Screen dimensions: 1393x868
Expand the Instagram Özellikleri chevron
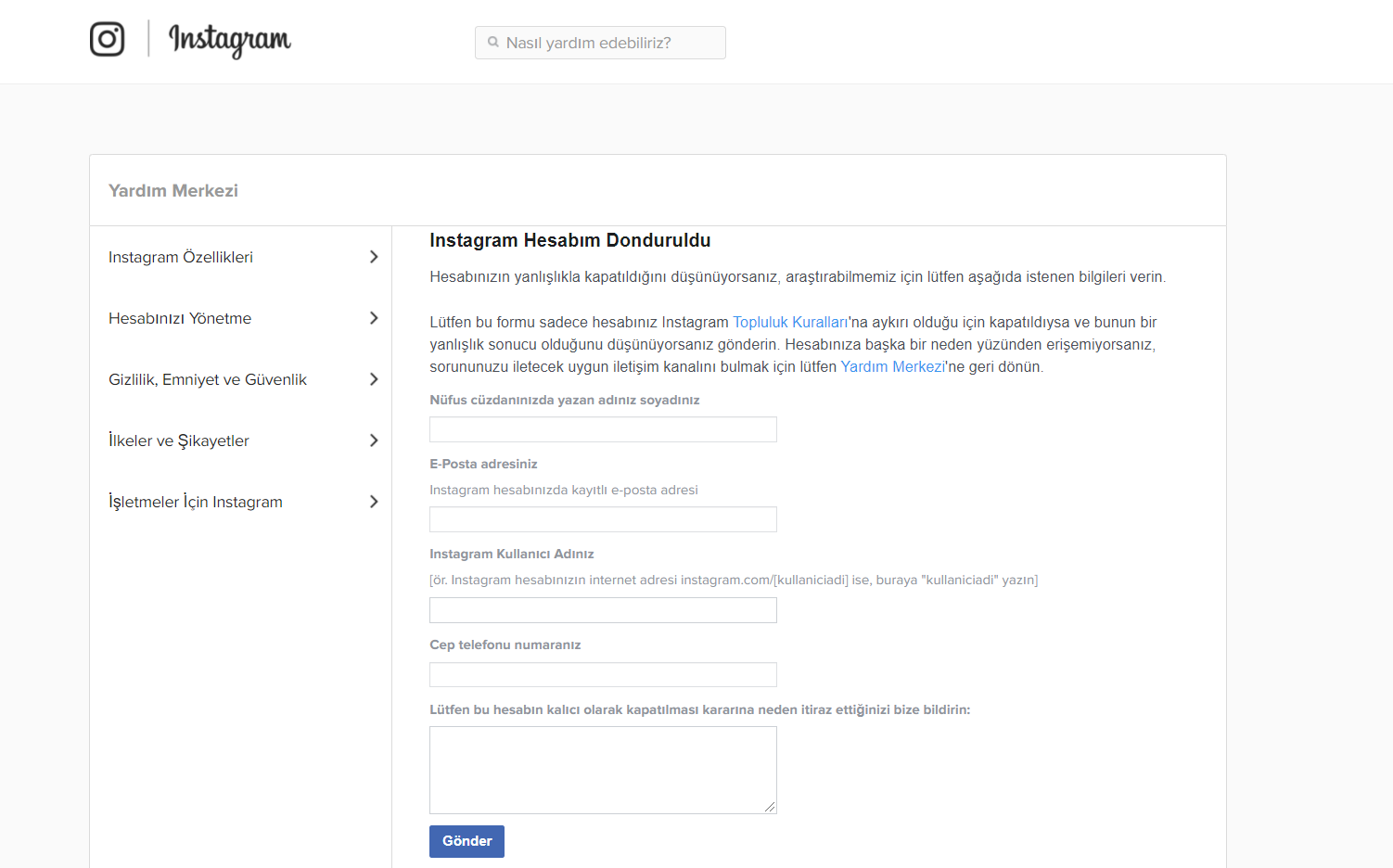374,257
